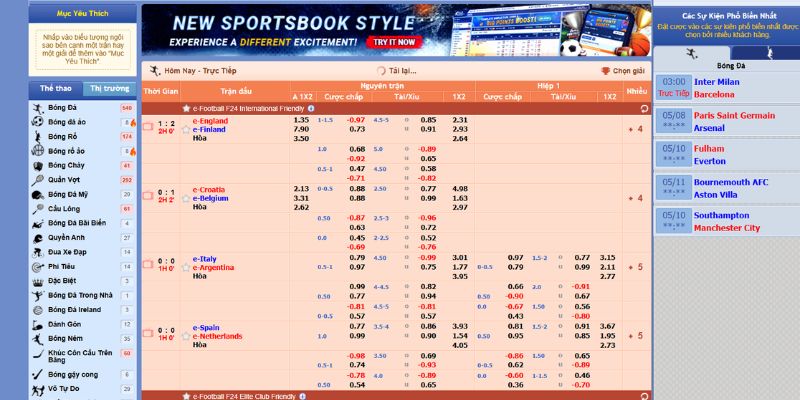Select soccer tab in popular events panel
The height and width of the screenshot is (400, 800).
692,53
